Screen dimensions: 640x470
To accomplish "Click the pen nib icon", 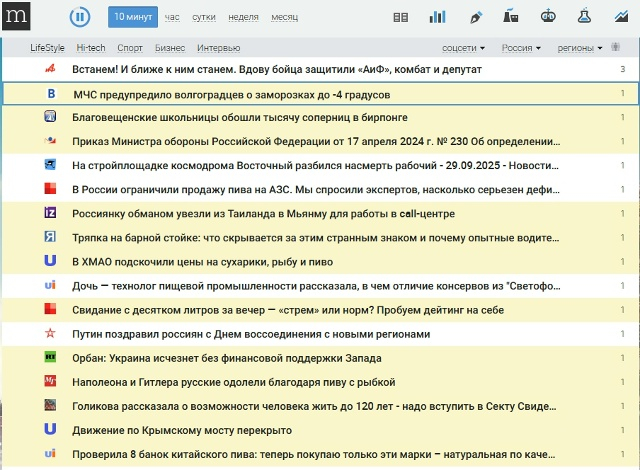I will pyautogui.click(x=476, y=17).
